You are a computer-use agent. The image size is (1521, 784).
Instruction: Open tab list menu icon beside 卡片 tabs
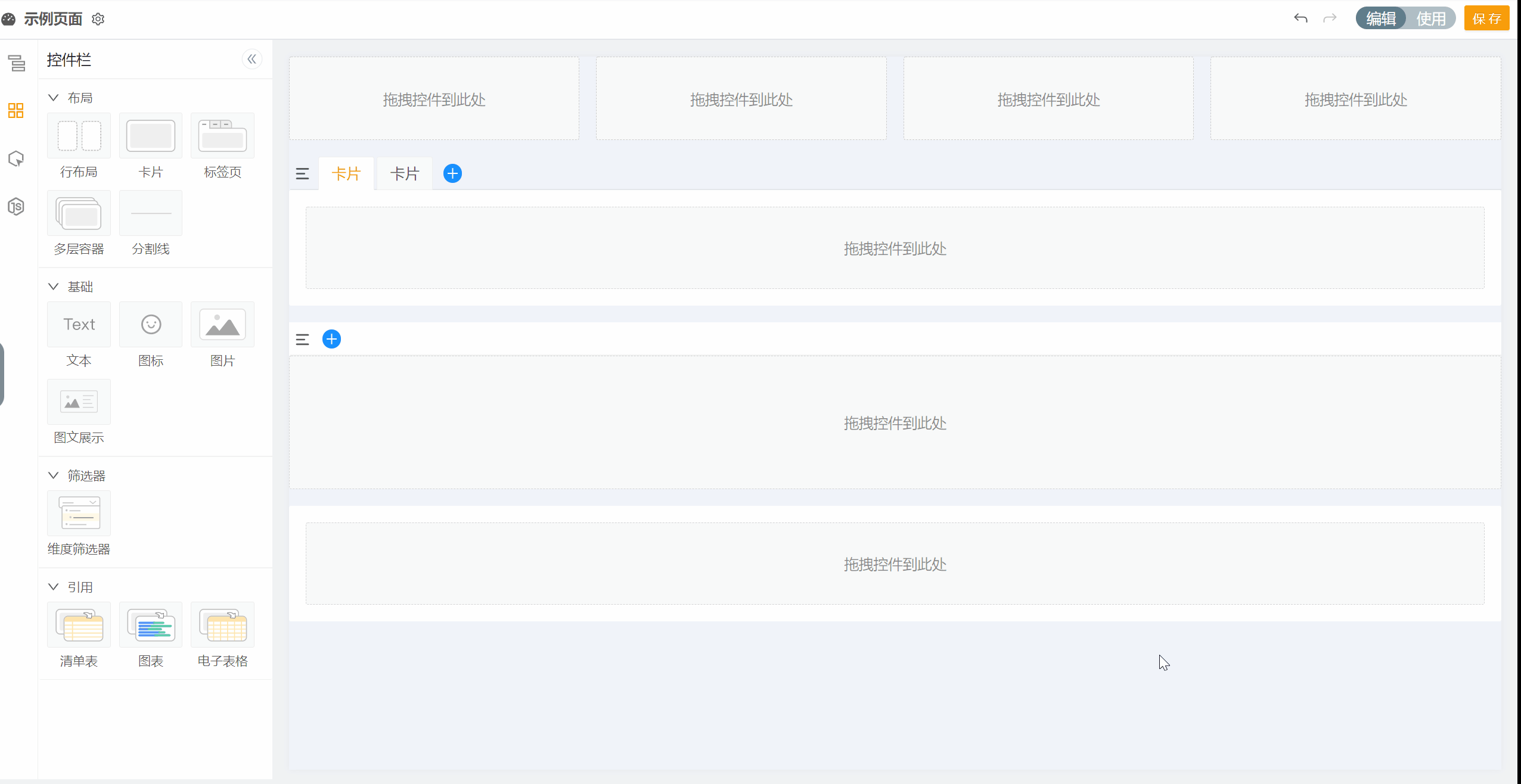pos(302,174)
